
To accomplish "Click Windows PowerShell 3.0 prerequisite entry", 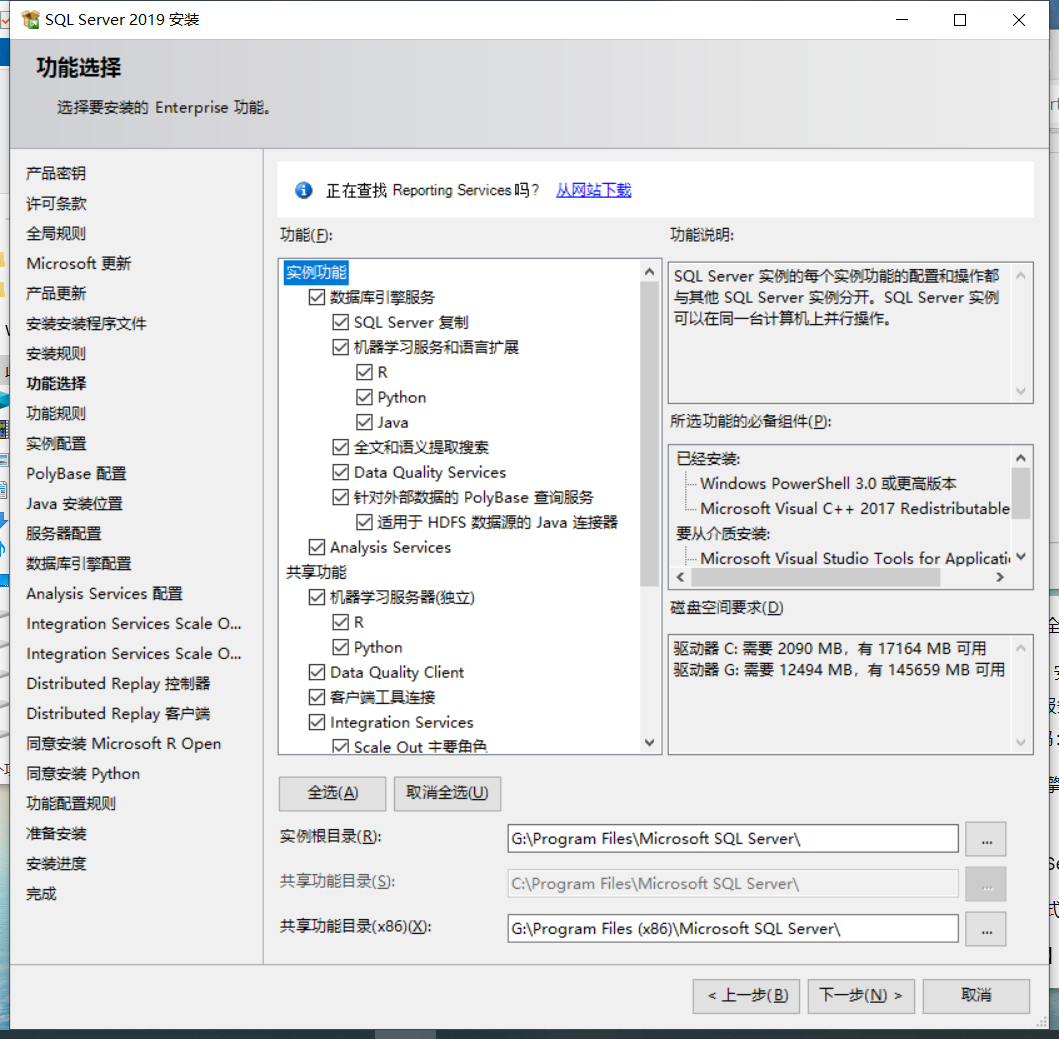I will (828, 484).
